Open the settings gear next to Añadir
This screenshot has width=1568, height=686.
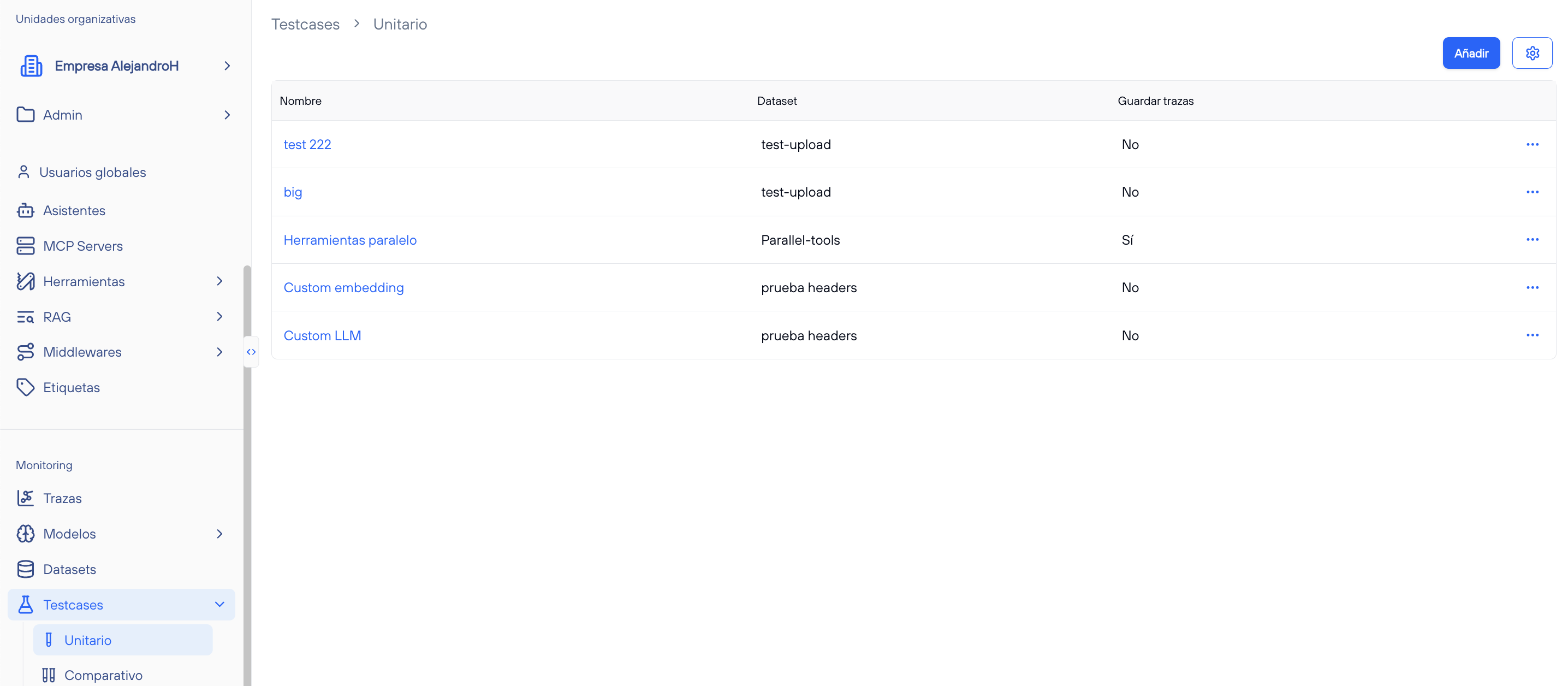click(x=1533, y=52)
